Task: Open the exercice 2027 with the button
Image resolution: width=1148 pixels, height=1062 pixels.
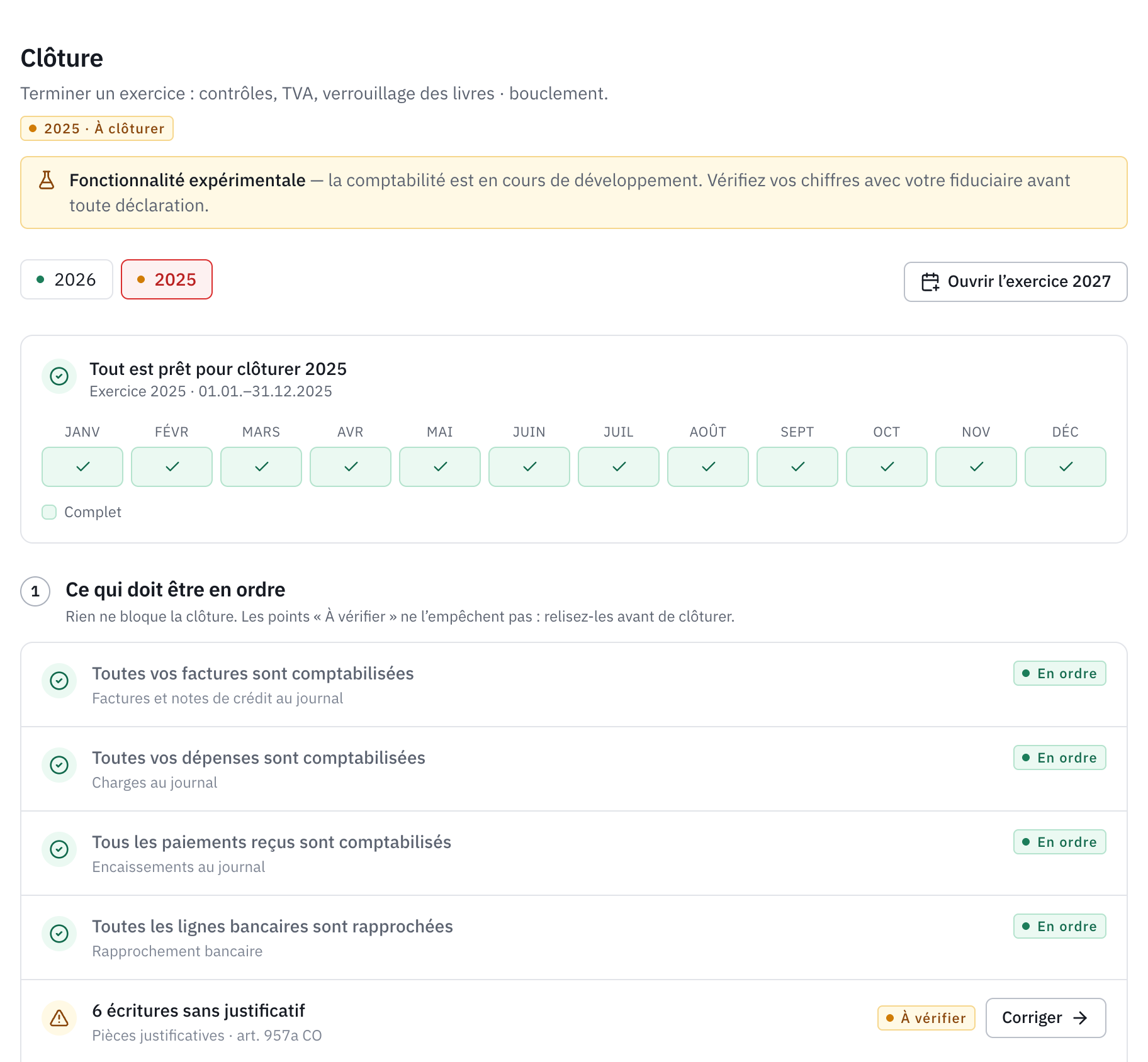Action: [x=1016, y=282]
